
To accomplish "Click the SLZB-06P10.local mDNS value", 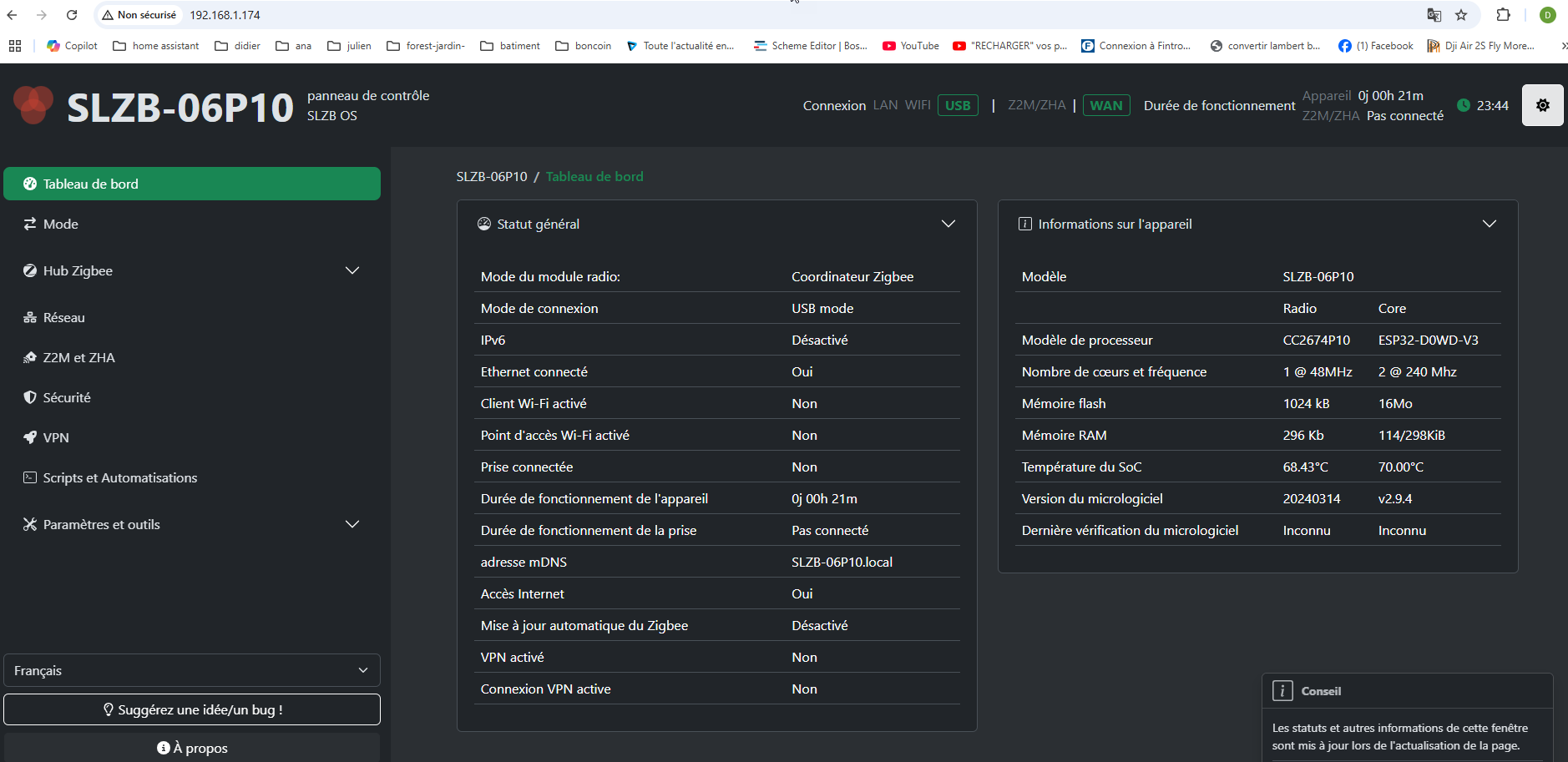I will click(842, 562).
